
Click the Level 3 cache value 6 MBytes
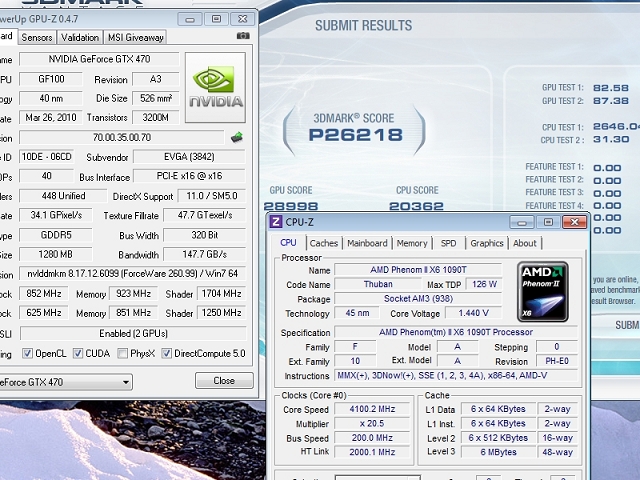pyautogui.click(x=498, y=452)
